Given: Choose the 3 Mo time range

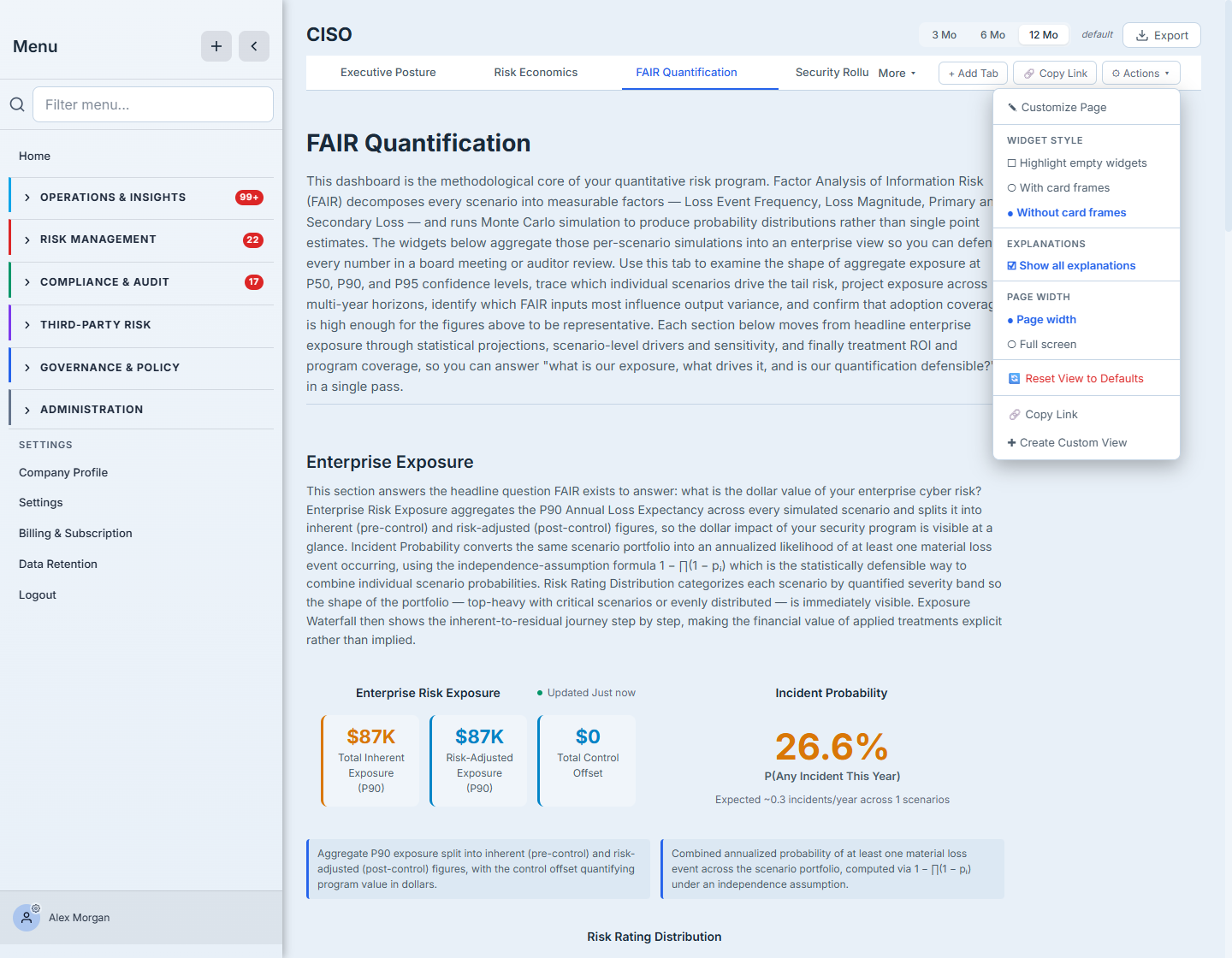Looking at the screenshot, I should [945, 35].
